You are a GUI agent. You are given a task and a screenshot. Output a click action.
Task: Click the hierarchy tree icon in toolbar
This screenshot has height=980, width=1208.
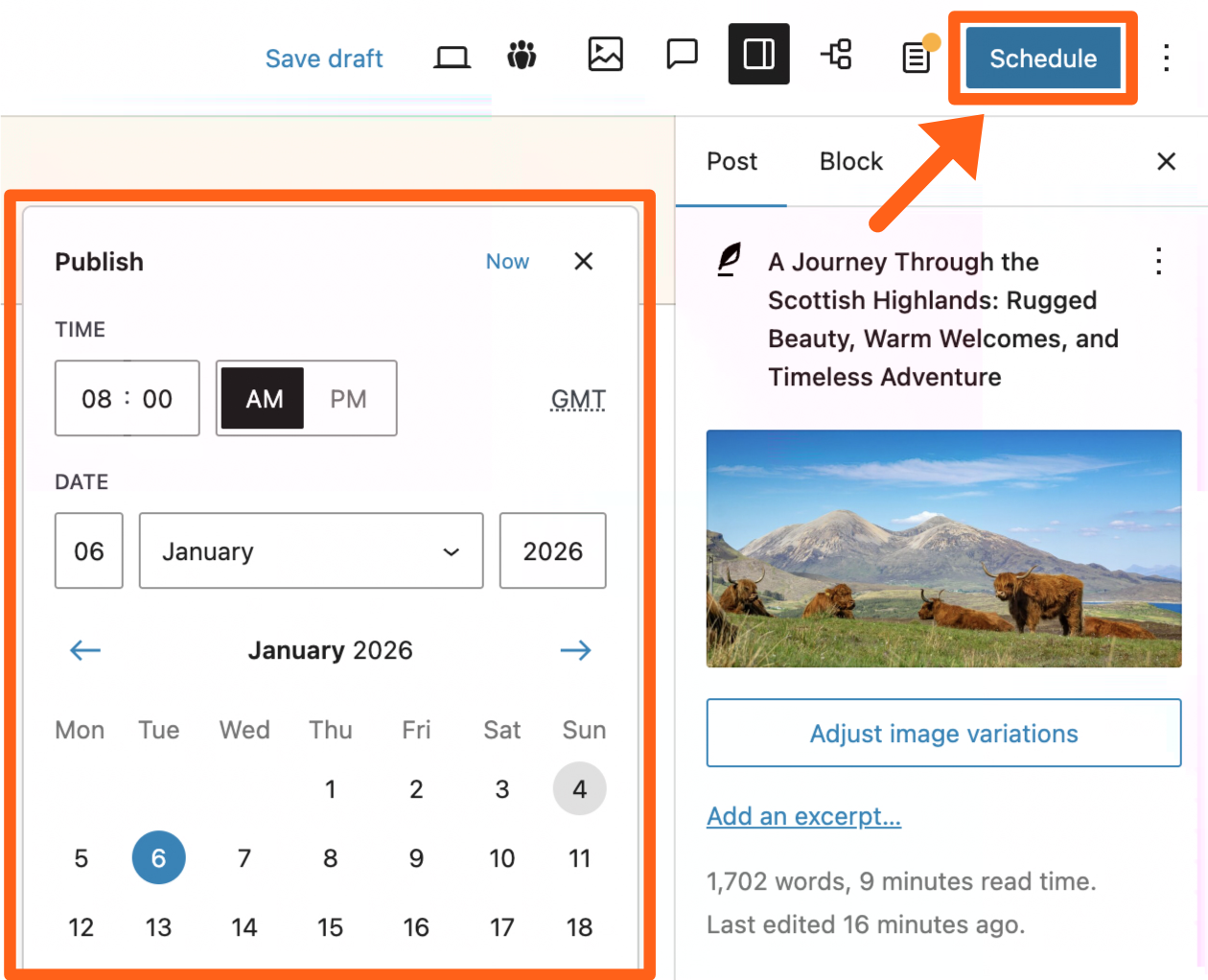point(837,55)
